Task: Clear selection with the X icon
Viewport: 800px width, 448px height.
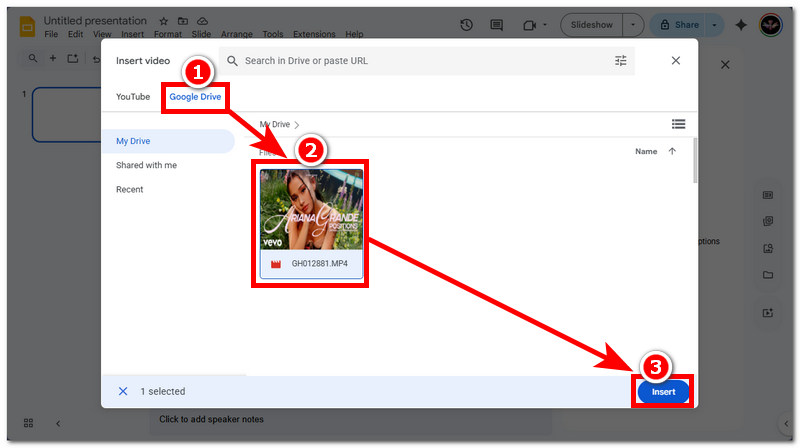Action: click(123, 391)
